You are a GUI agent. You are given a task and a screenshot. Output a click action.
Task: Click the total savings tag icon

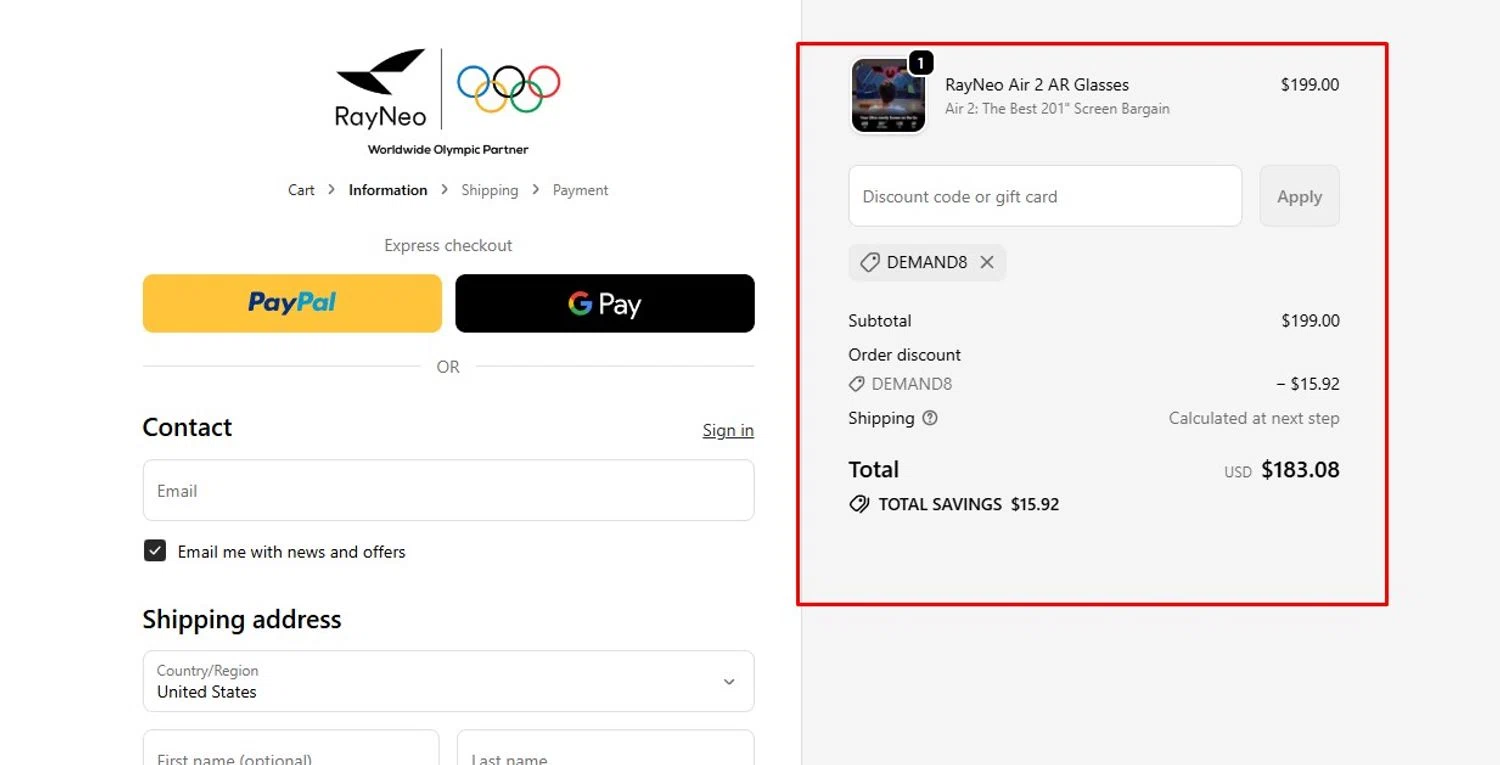coord(859,504)
